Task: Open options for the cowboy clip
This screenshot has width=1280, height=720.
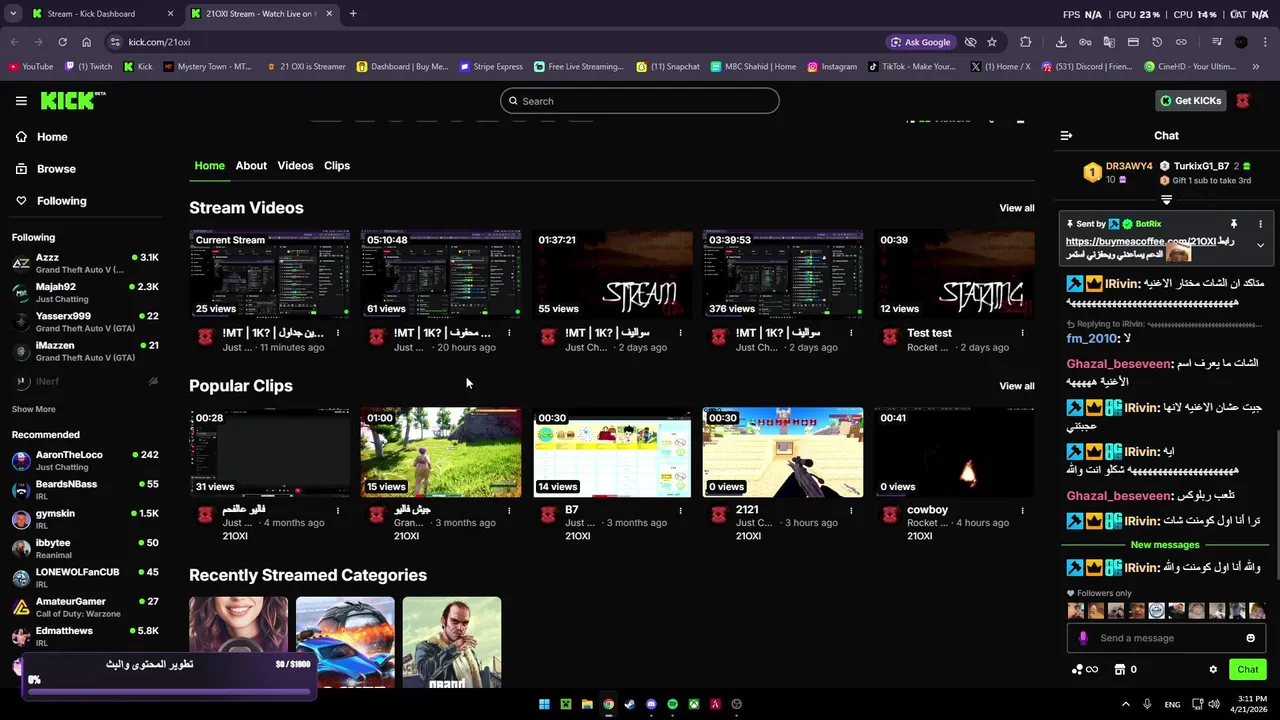Action: tap(1022, 510)
